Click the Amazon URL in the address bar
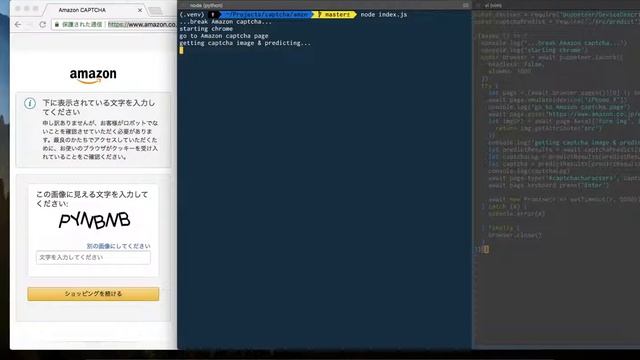Viewport: 640px width, 360px height. click(x=142, y=24)
